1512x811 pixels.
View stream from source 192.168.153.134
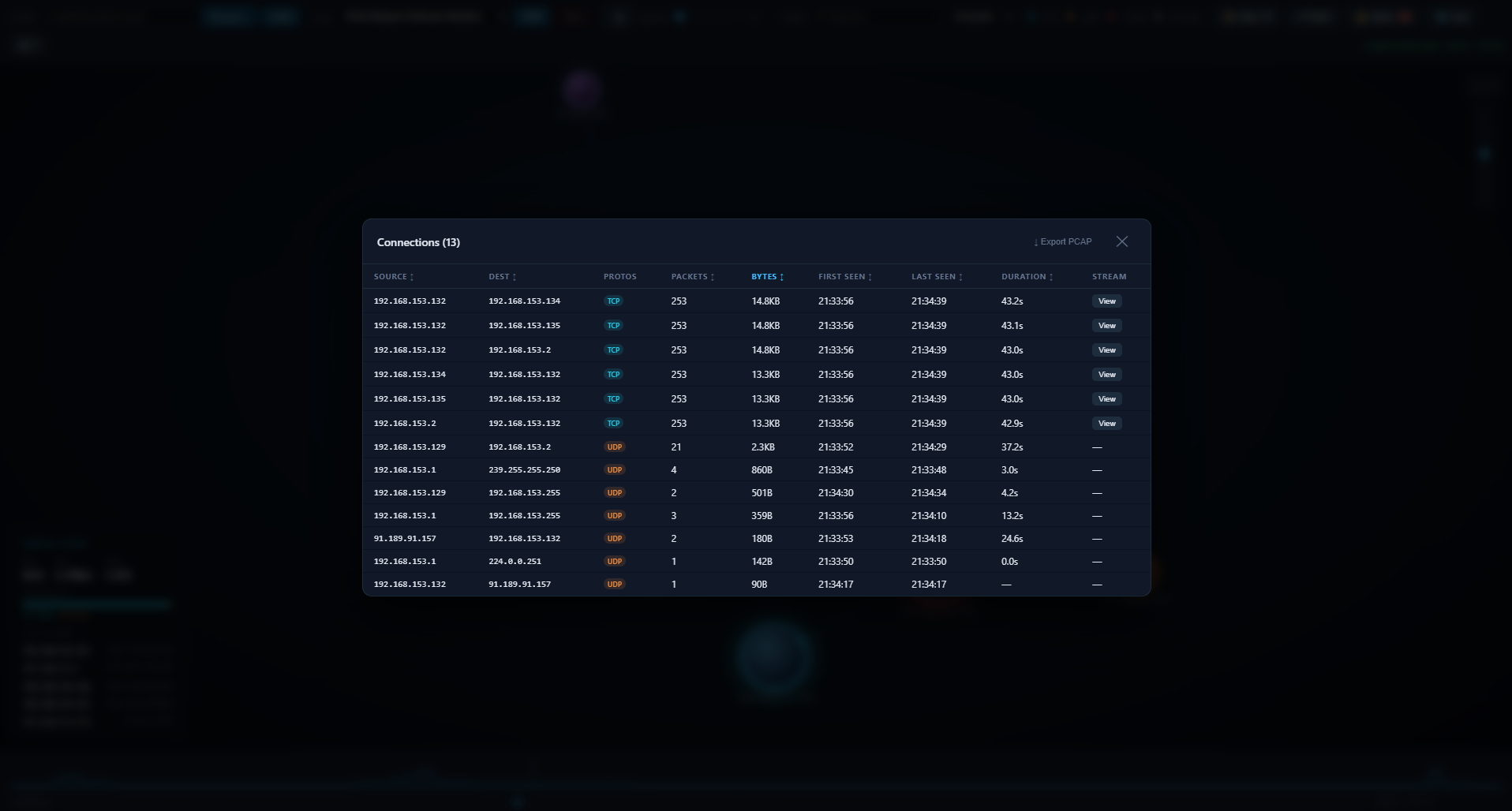pyautogui.click(x=1106, y=375)
